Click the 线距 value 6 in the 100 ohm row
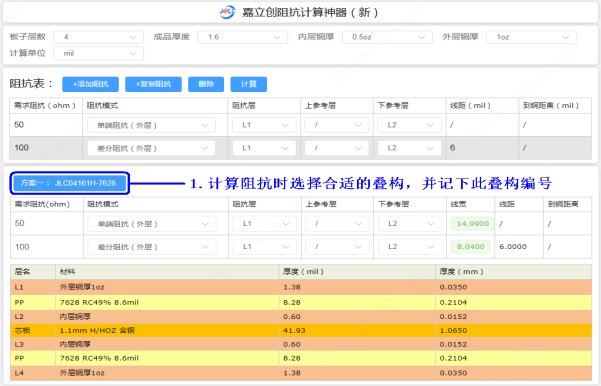 point(453,148)
